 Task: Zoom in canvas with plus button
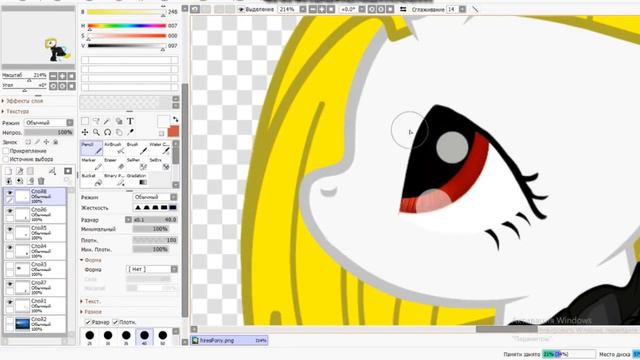coord(322,9)
